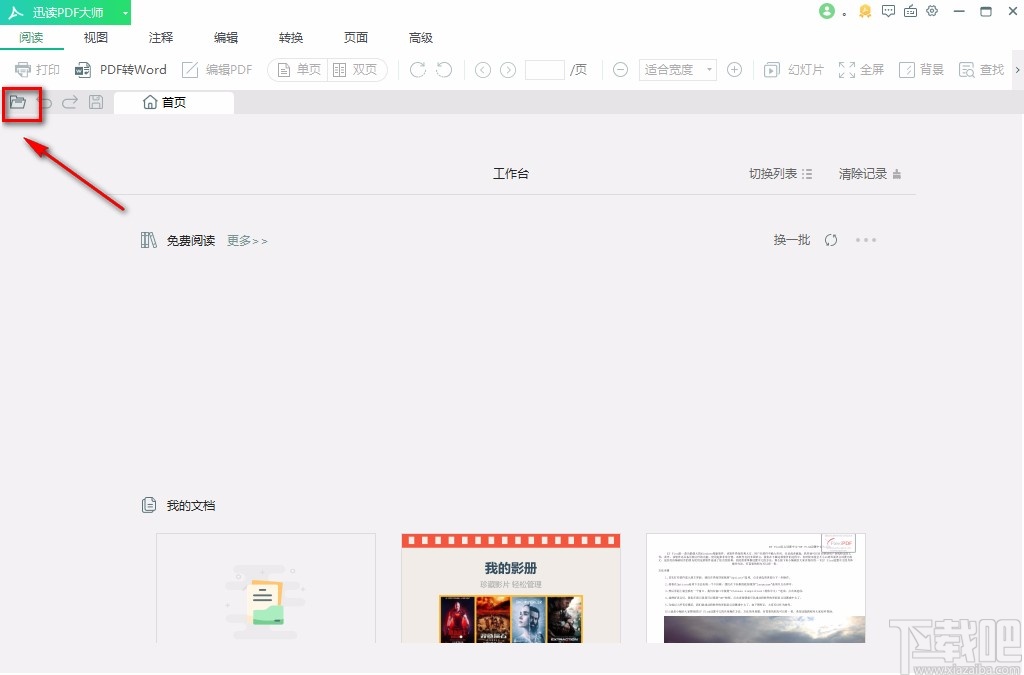Launch the 查找 search tool
This screenshot has width=1024, height=675.
pos(980,69)
